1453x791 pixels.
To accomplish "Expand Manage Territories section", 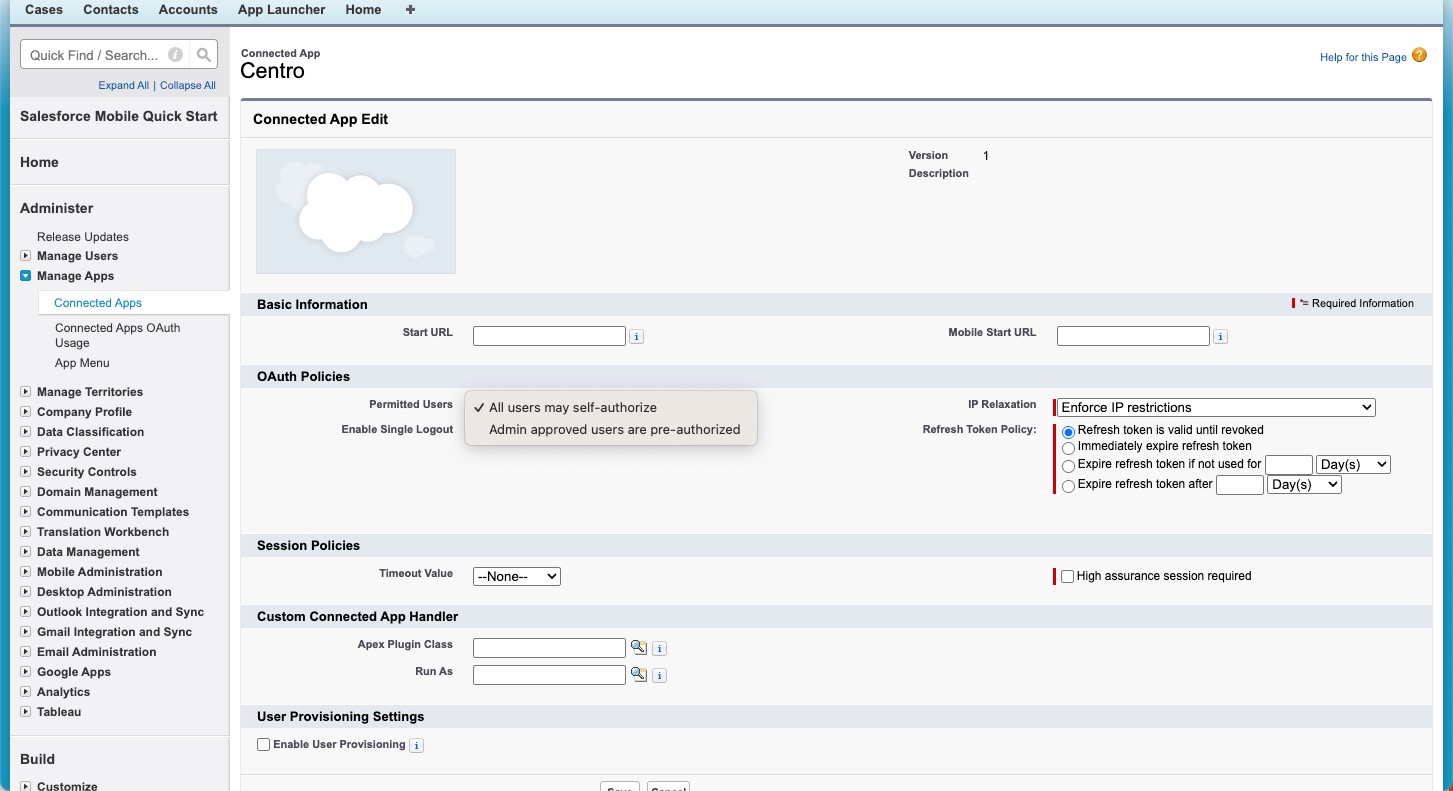I will pyautogui.click(x=26, y=392).
